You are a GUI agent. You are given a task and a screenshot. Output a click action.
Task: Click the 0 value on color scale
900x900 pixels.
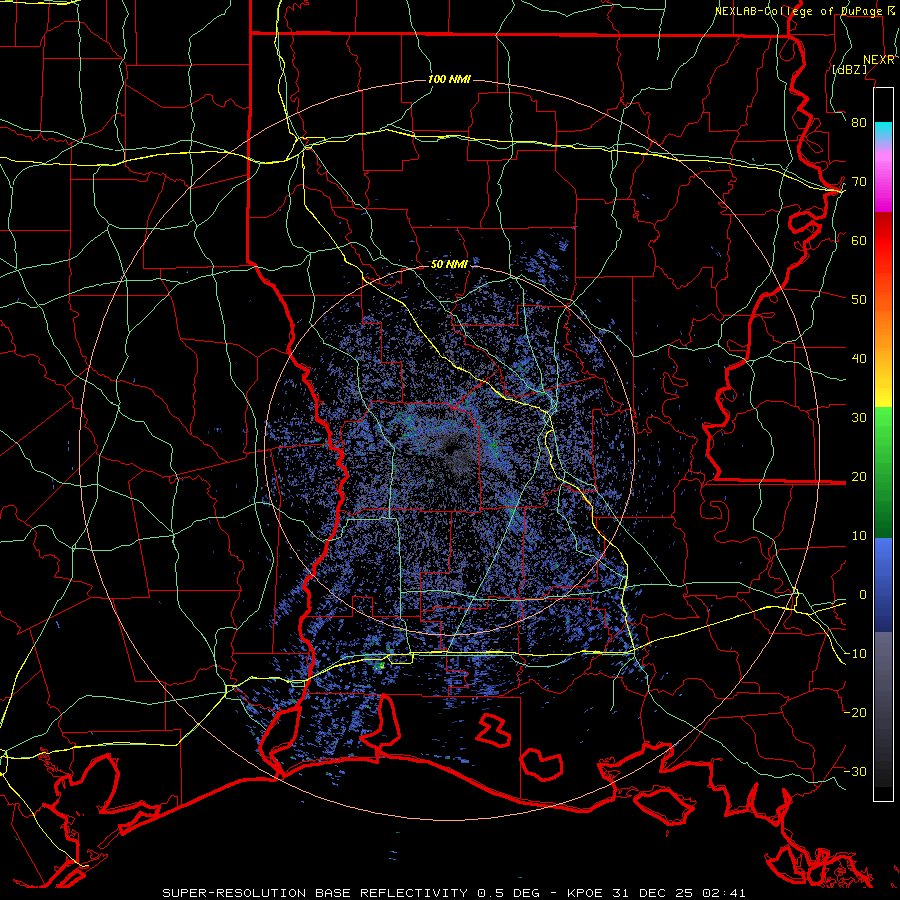pyautogui.click(x=863, y=595)
